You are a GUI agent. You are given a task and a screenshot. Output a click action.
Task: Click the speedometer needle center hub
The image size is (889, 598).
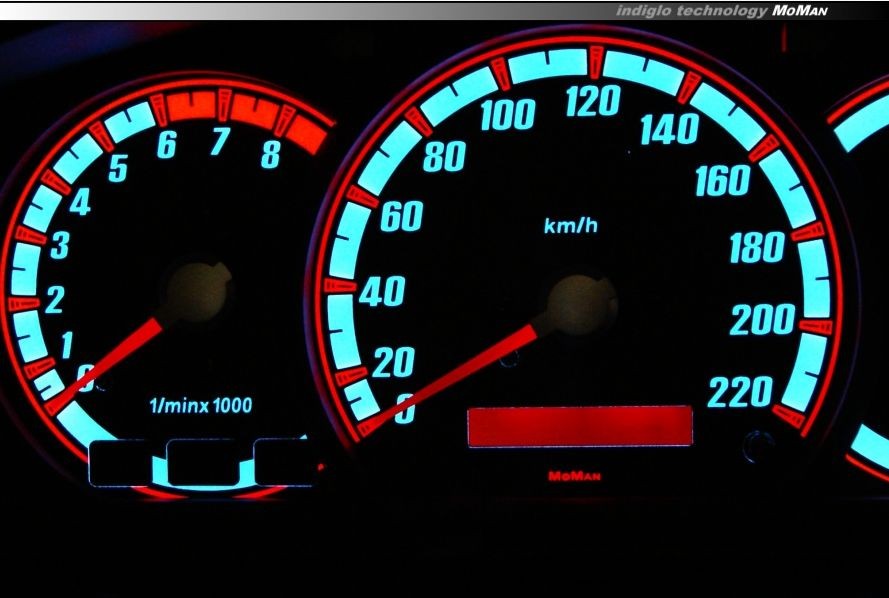pos(579,303)
